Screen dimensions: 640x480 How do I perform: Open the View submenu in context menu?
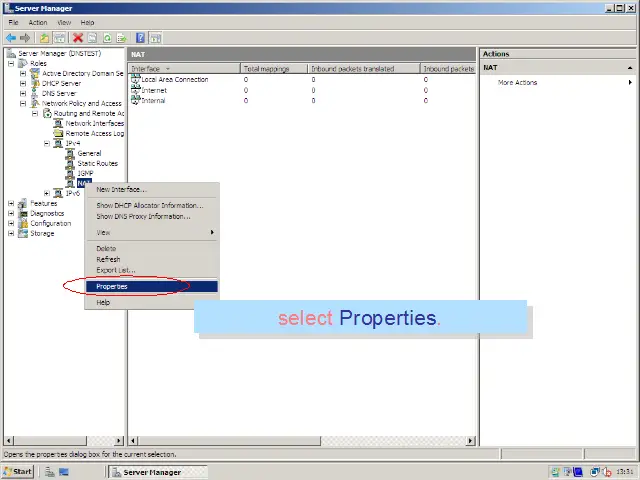(104, 232)
